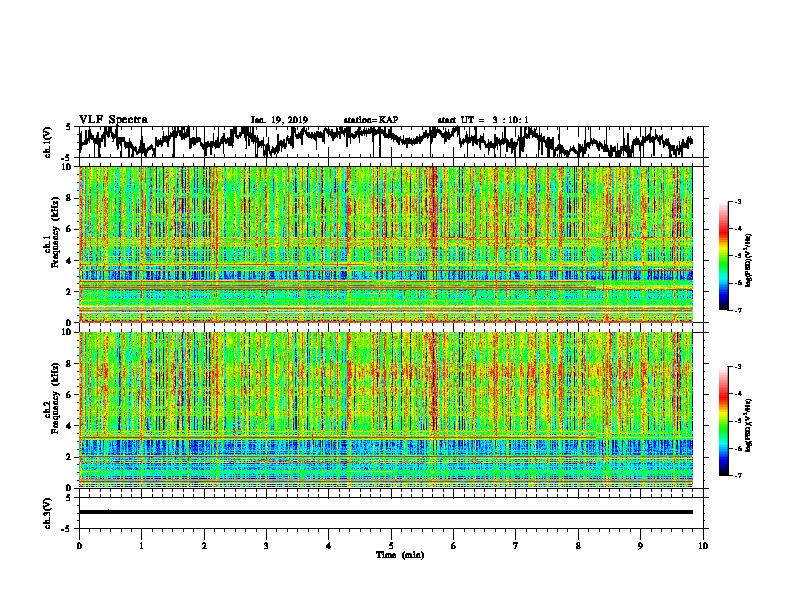Click the "-7" label on ch.2 color bar
Screen dimensions: 792x612
coord(737,476)
